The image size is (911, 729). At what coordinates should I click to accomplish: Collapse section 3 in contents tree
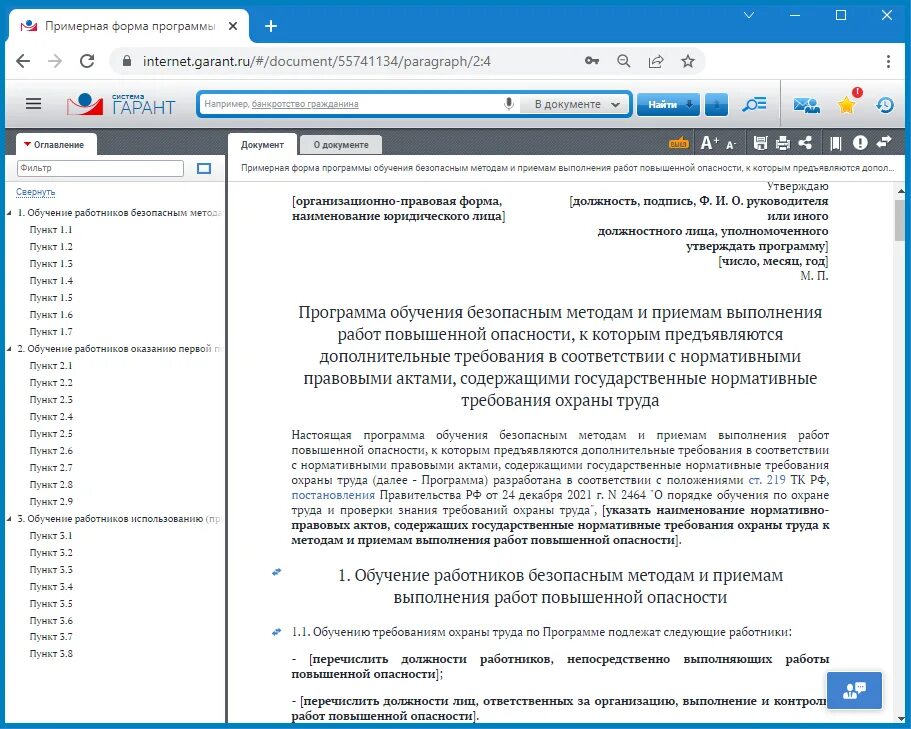coord(9,519)
